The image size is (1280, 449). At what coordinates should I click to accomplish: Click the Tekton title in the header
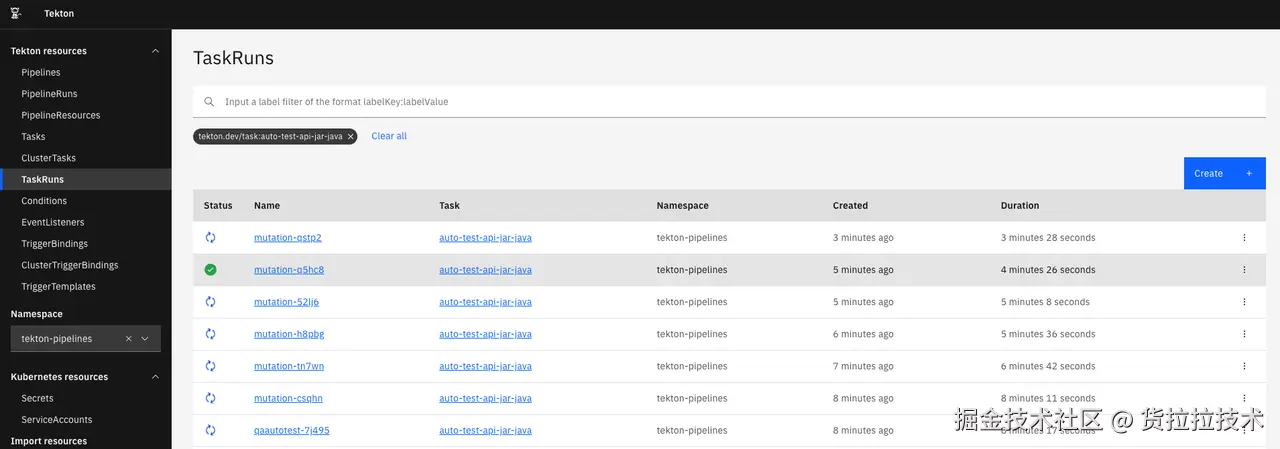[x=59, y=14]
